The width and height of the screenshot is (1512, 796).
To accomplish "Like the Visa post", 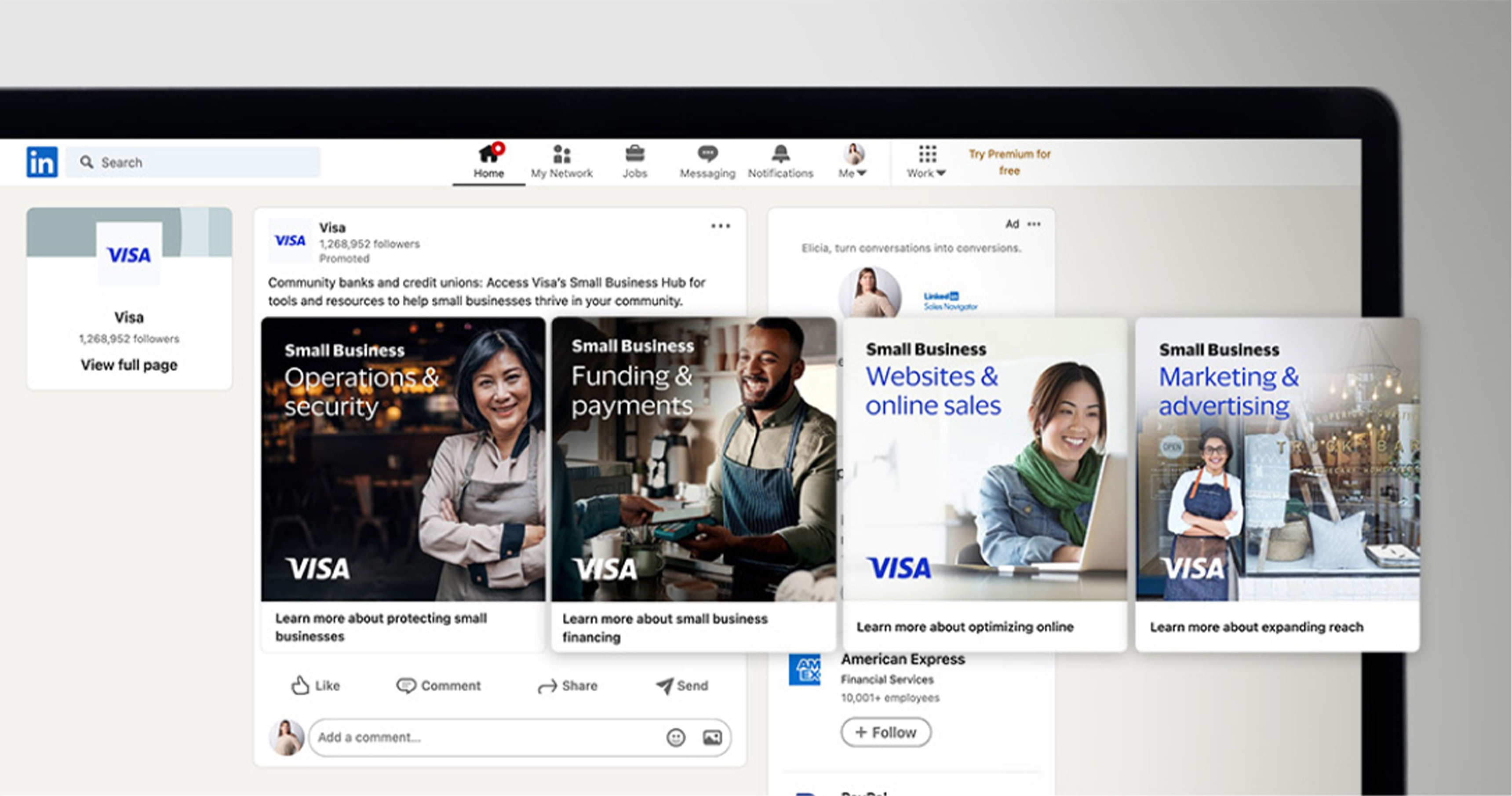I will (x=315, y=686).
